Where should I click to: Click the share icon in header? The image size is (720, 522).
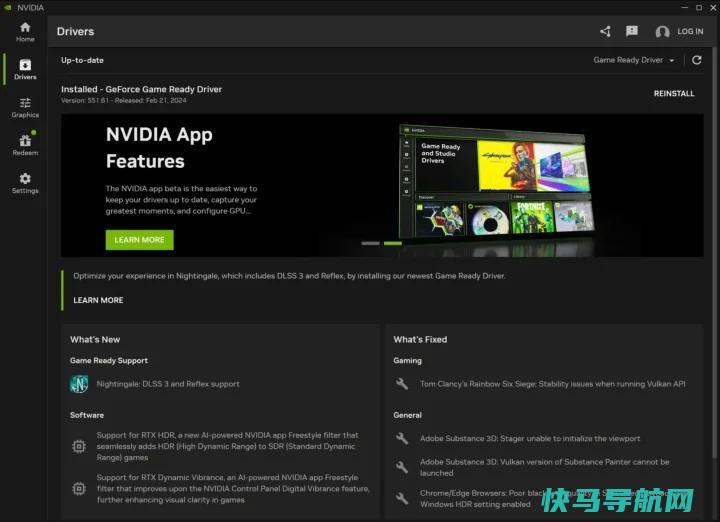pyautogui.click(x=605, y=31)
